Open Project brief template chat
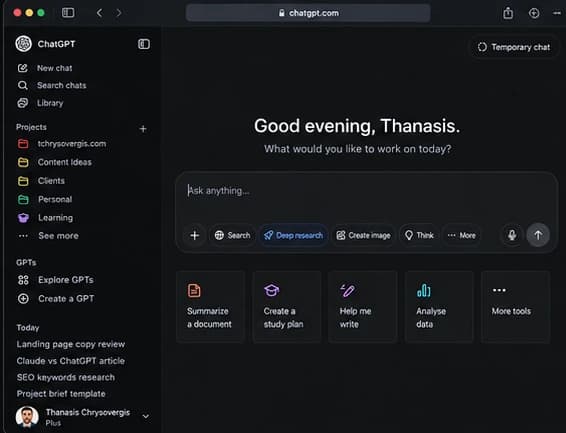The height and width of the screenshot is (433, 566). point(61,394)
